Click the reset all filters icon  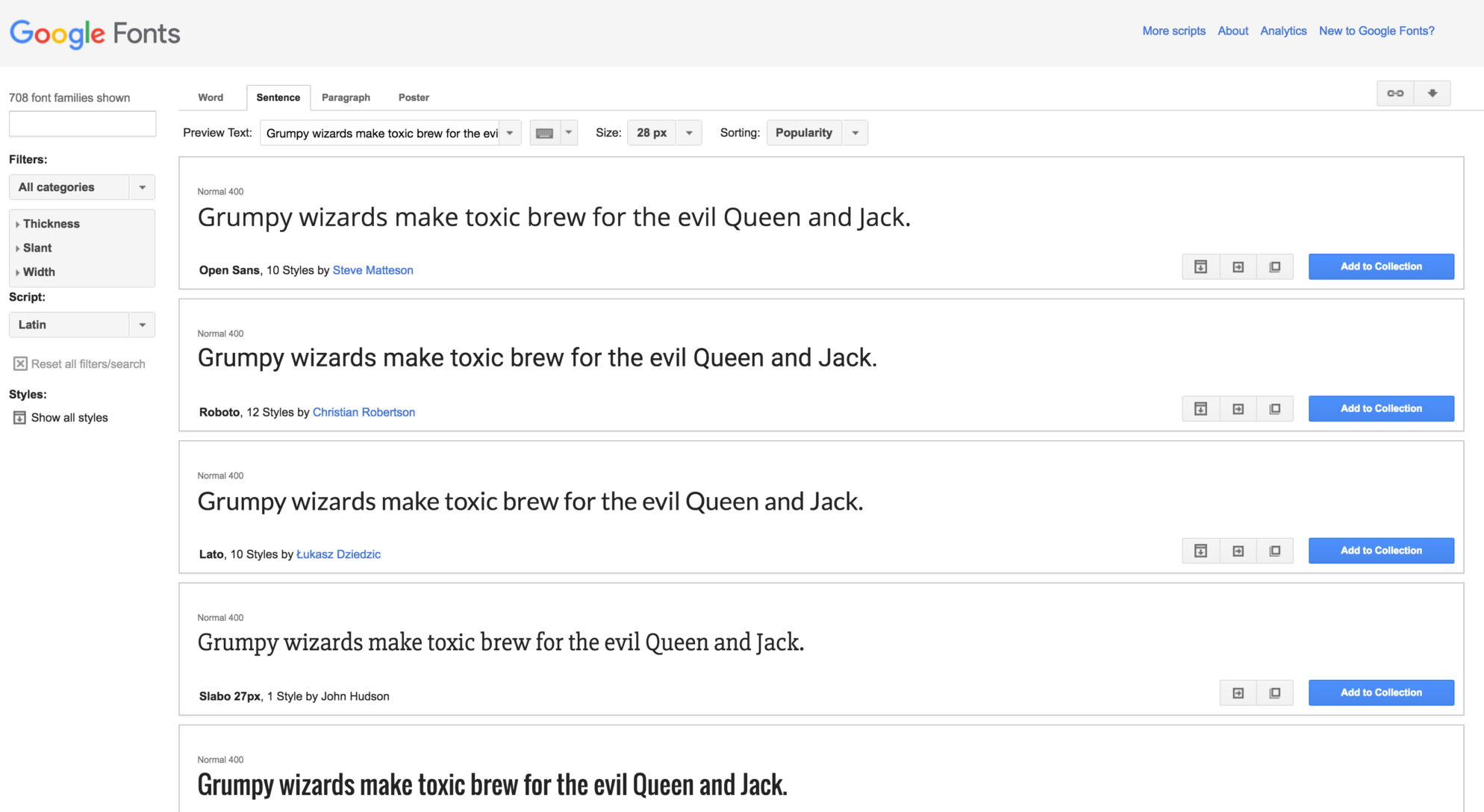[x=17, y=362]
